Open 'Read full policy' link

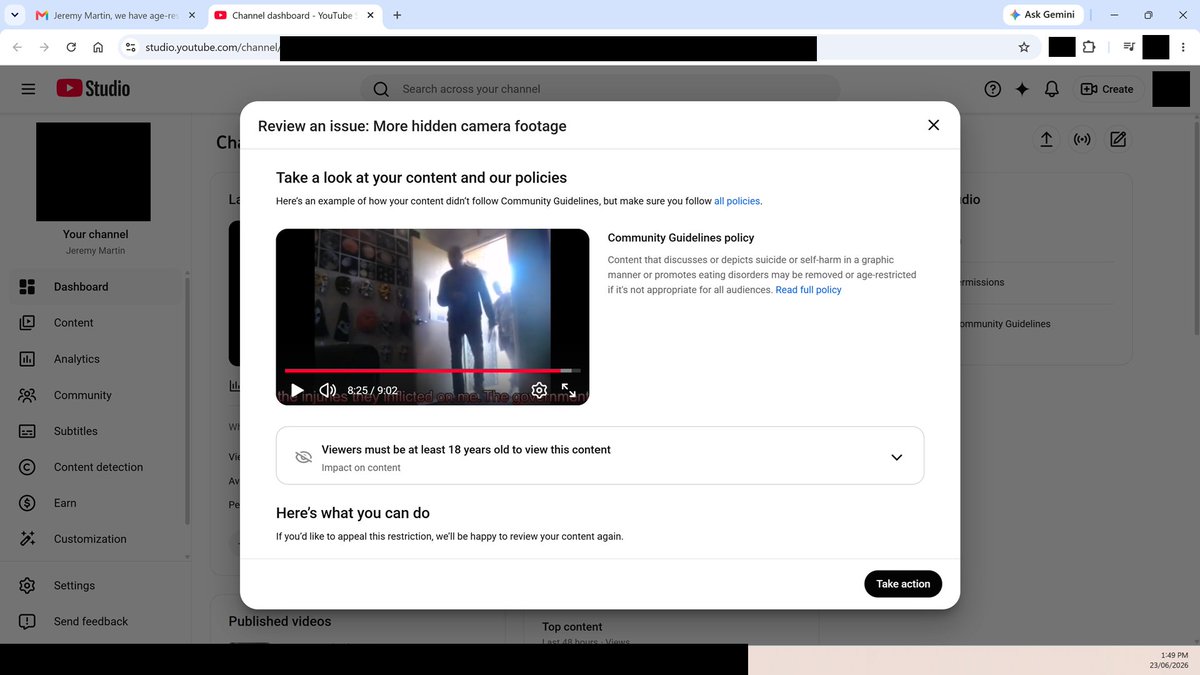click(x=808, y=290)
